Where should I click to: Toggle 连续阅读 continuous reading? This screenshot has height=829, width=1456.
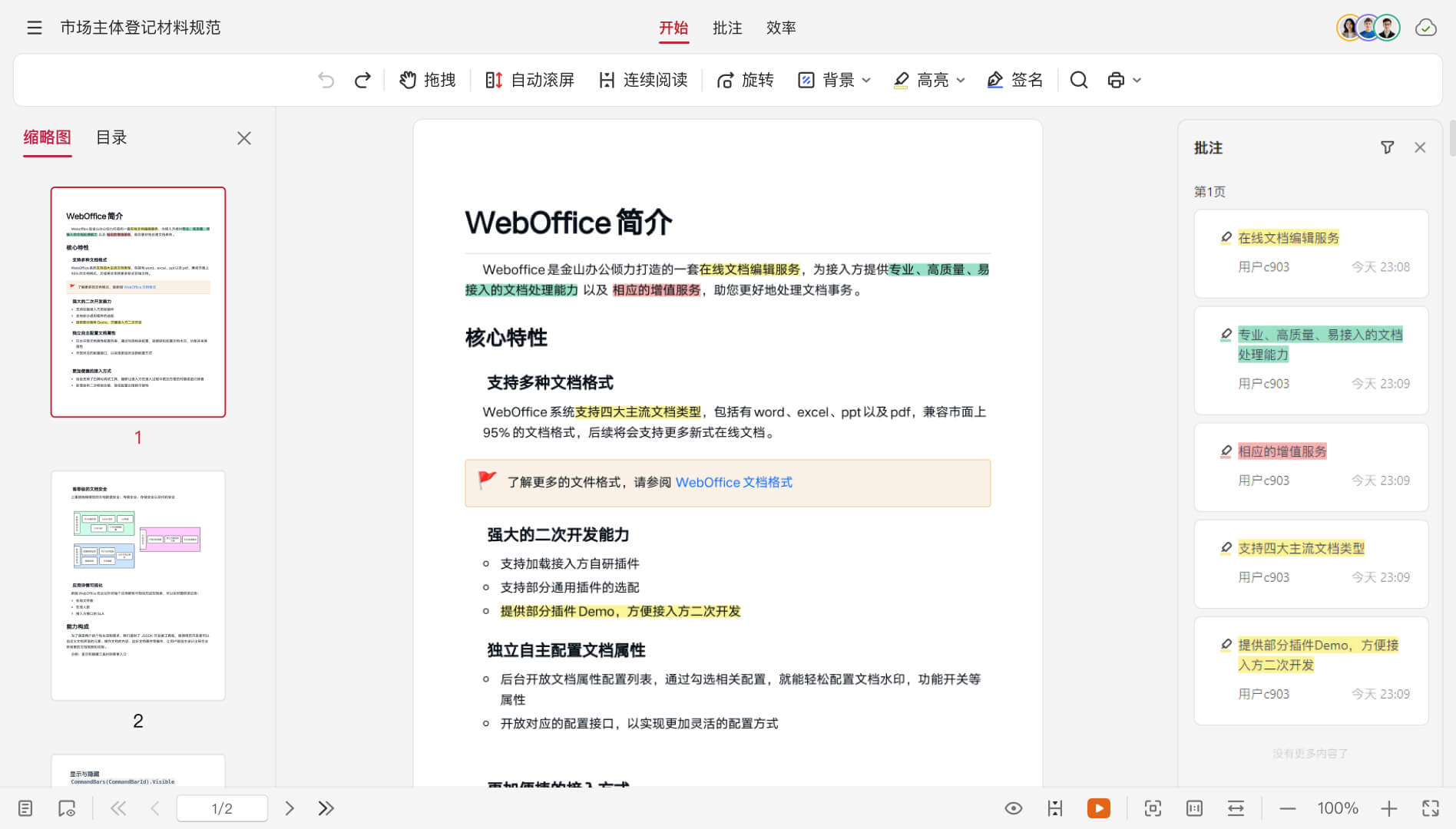[644, 80]
